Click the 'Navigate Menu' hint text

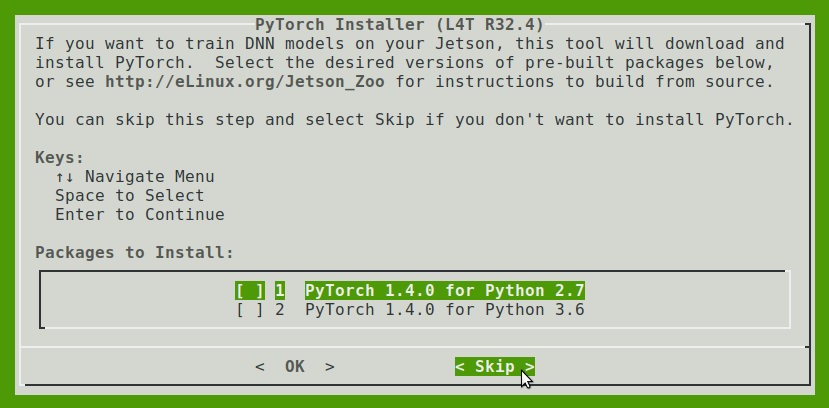[x=150, y=177]
